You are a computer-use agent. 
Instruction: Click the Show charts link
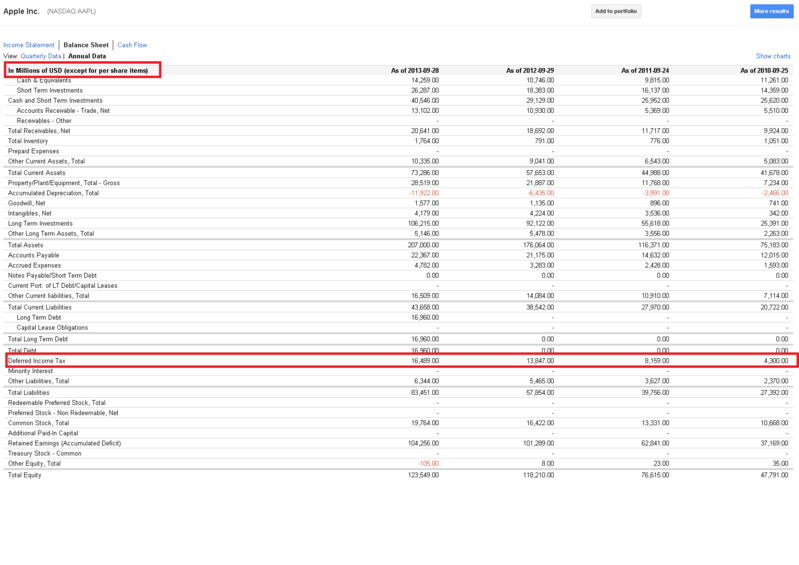point(773,56)
